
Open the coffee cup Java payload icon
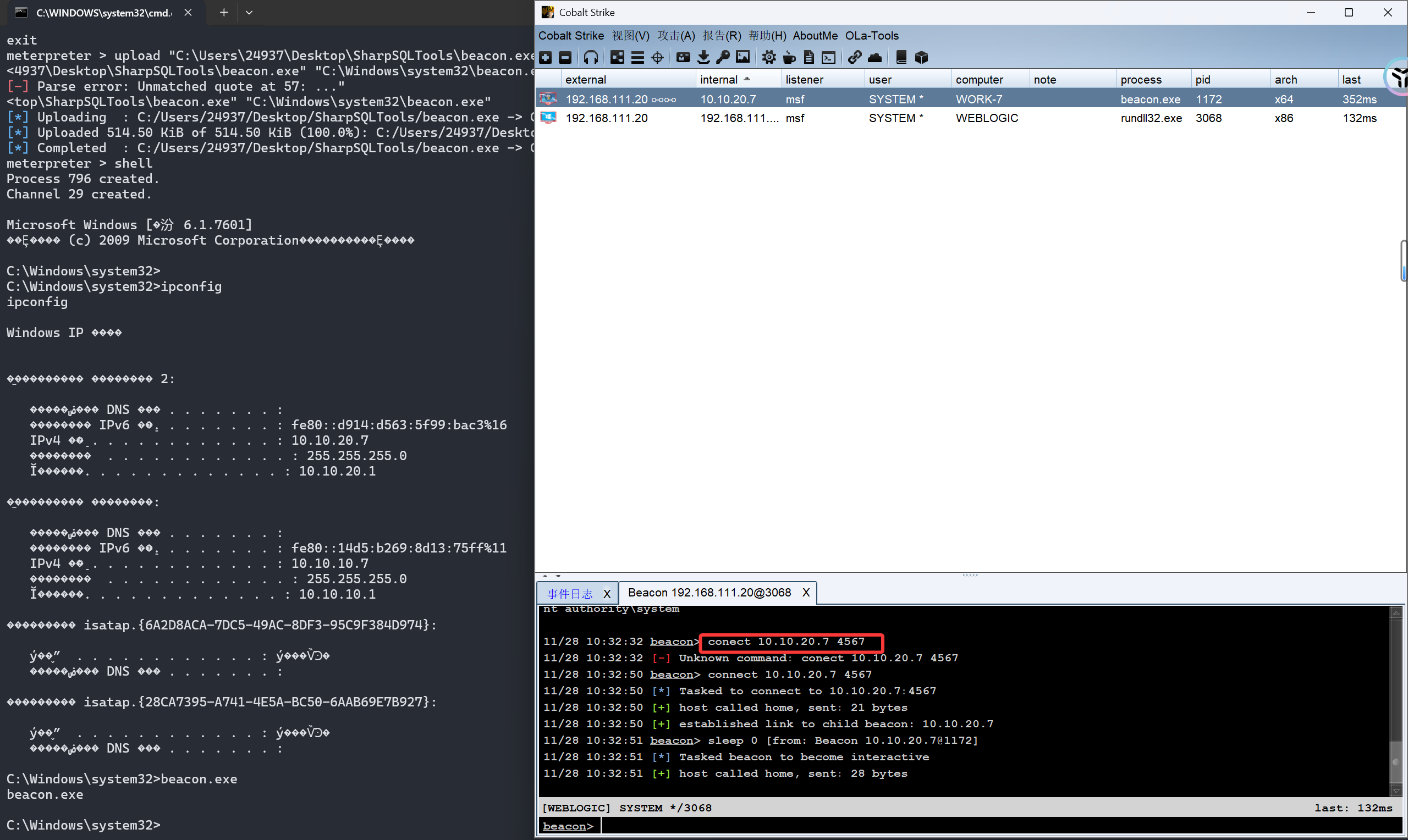point(789,57)
